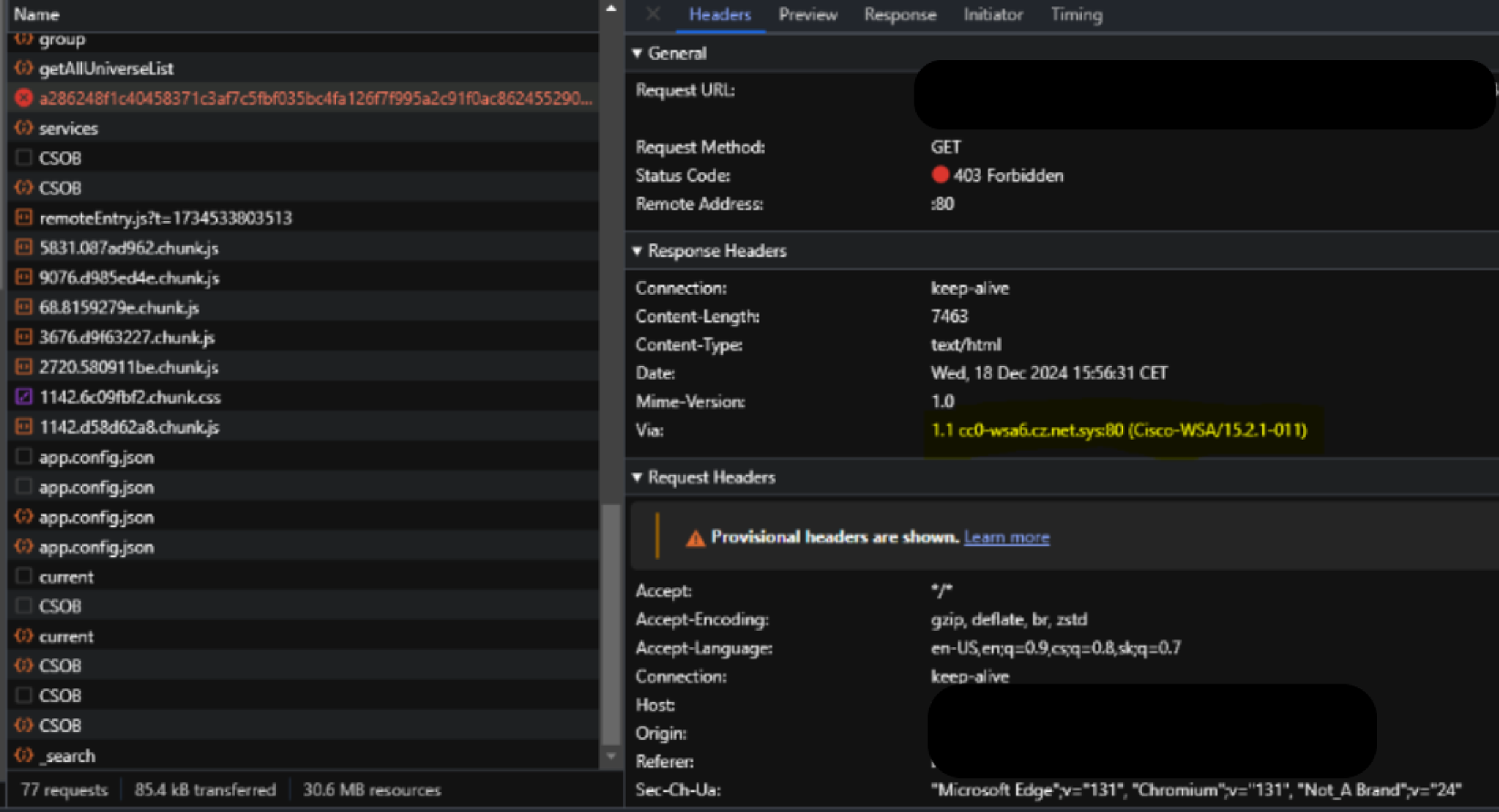Click the JSON icon beside _search request
This screenshot has height=812, width=1499.
click(x=24, y=756)
